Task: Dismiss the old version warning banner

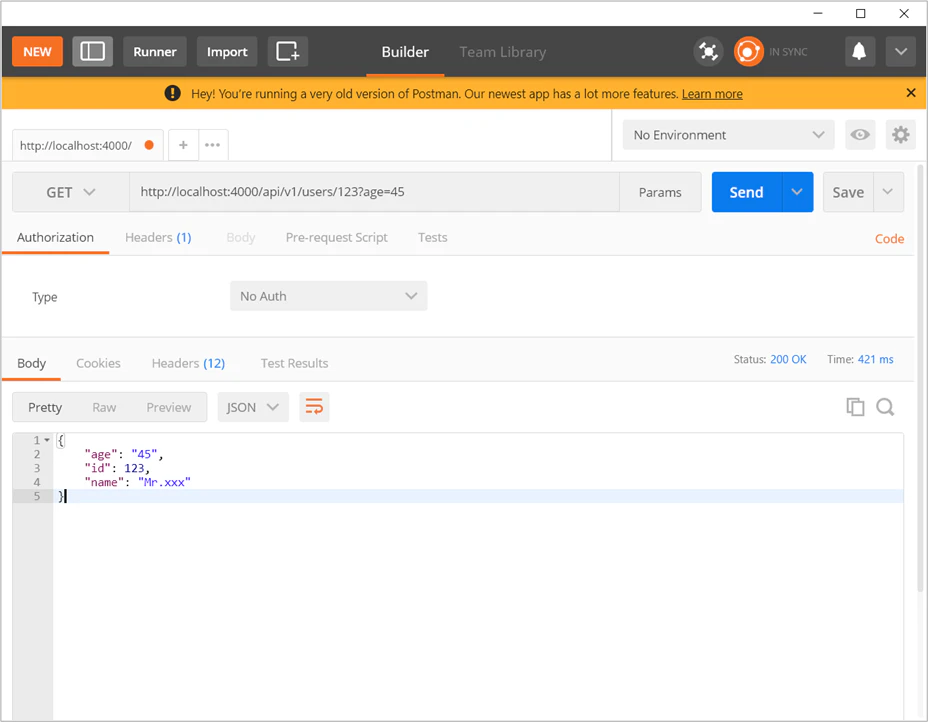Action: [911, 93]
